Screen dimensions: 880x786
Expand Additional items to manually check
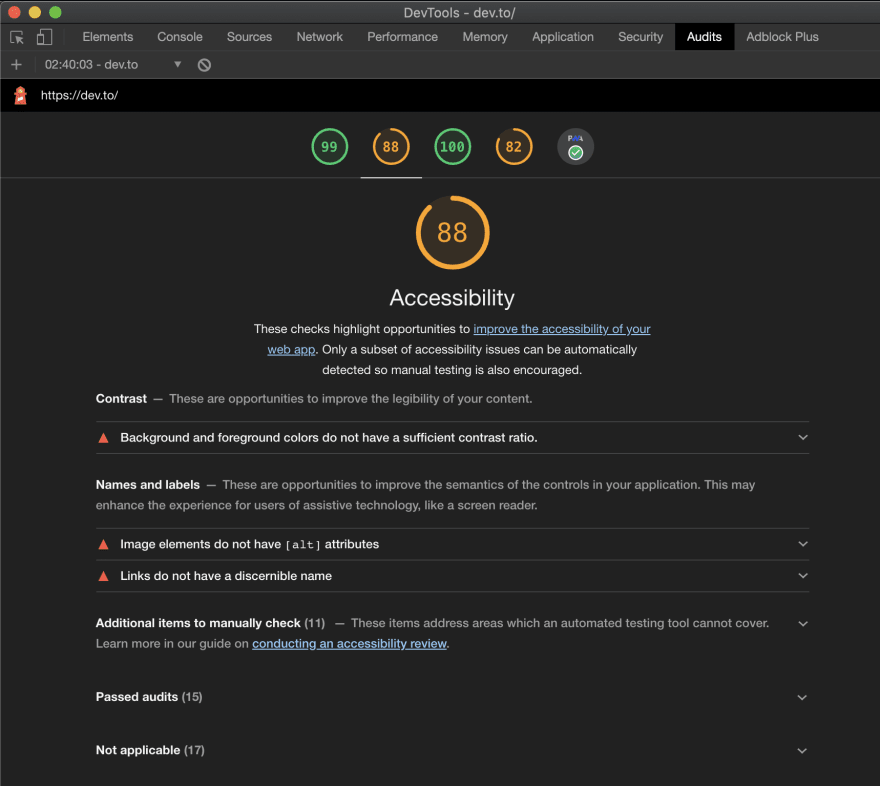click(x=803, y=624)
